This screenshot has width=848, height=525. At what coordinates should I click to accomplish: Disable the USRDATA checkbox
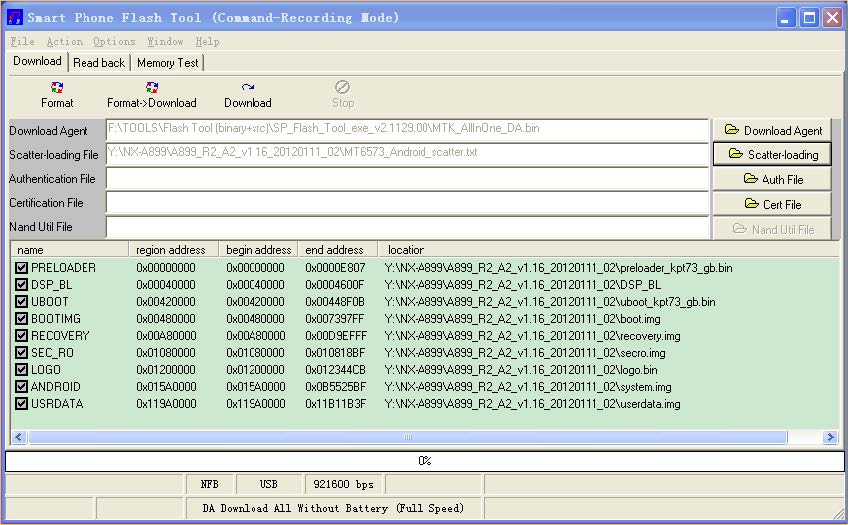21,404
